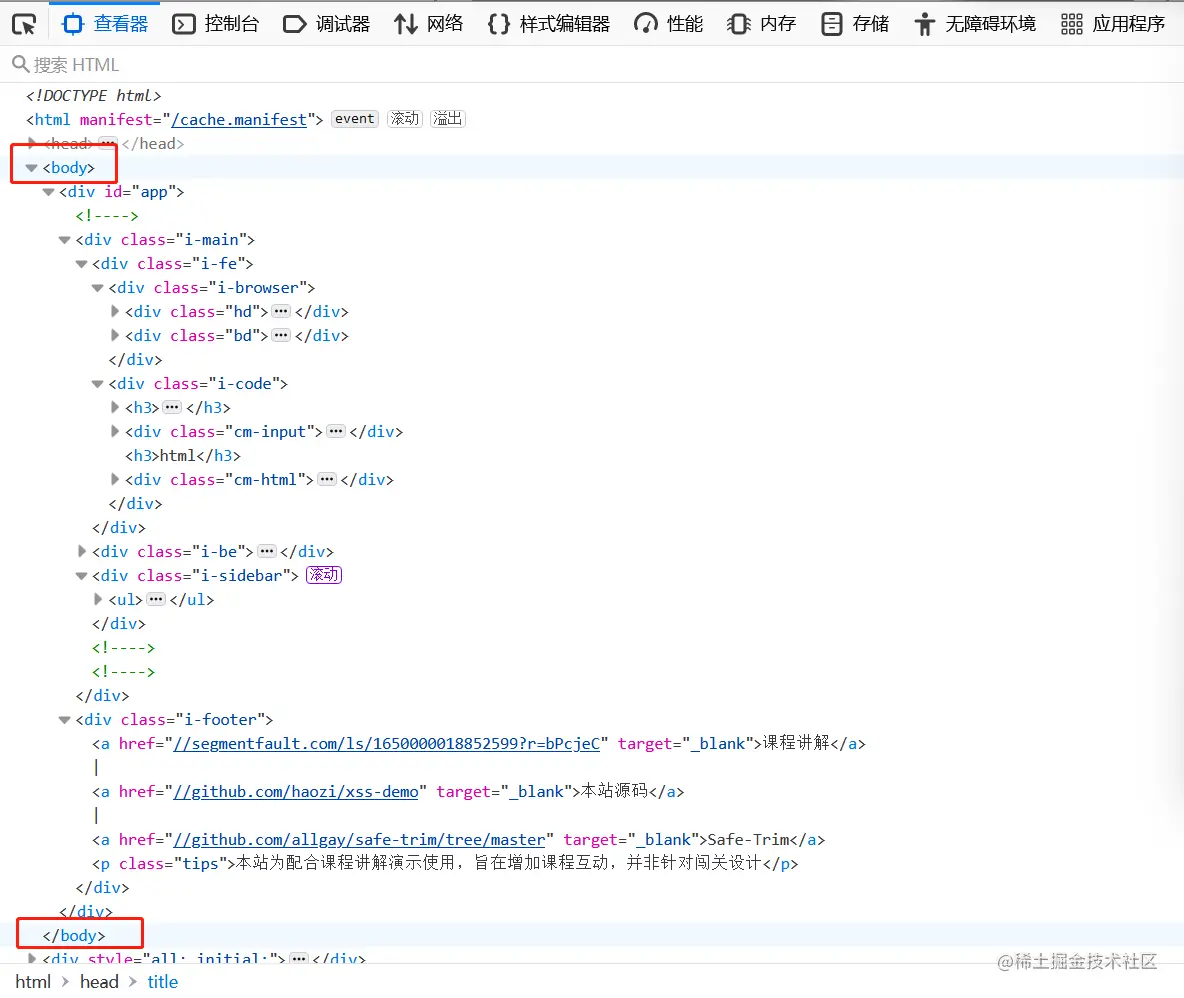
Task: Toggle the 滚动 badge on i-sidebar div
Action: [x=323, y=575]
